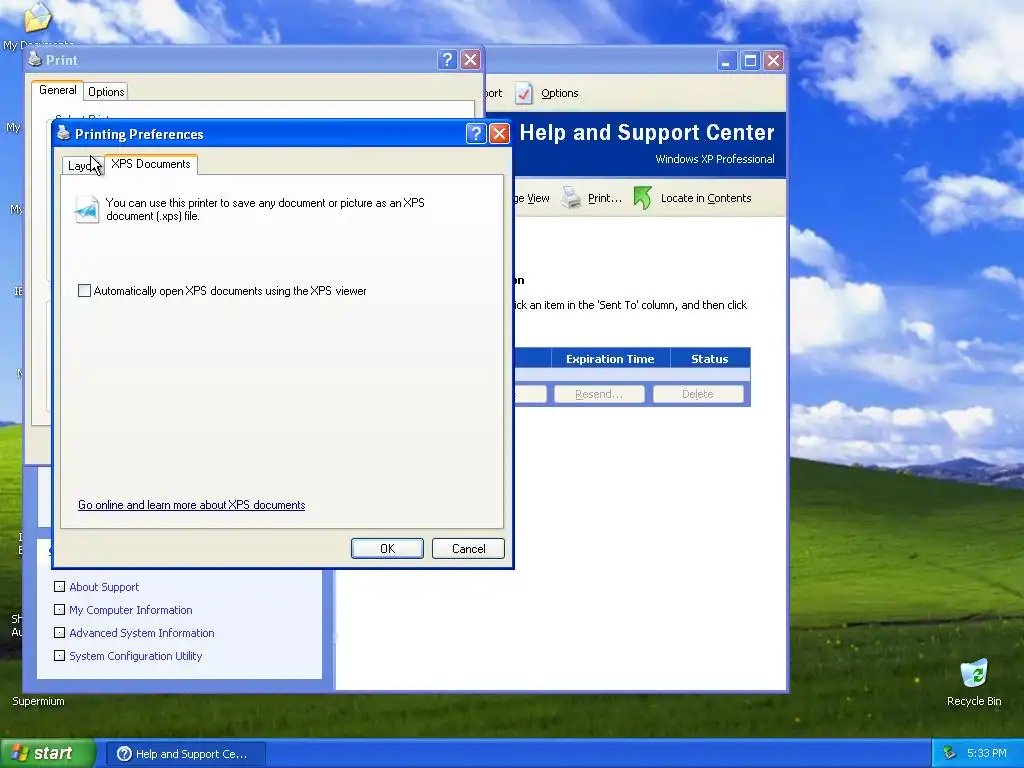Screen dimensions: 1024x768
Task: Click the Options checklist icon in Help toolbar
Action: point(524,93)
